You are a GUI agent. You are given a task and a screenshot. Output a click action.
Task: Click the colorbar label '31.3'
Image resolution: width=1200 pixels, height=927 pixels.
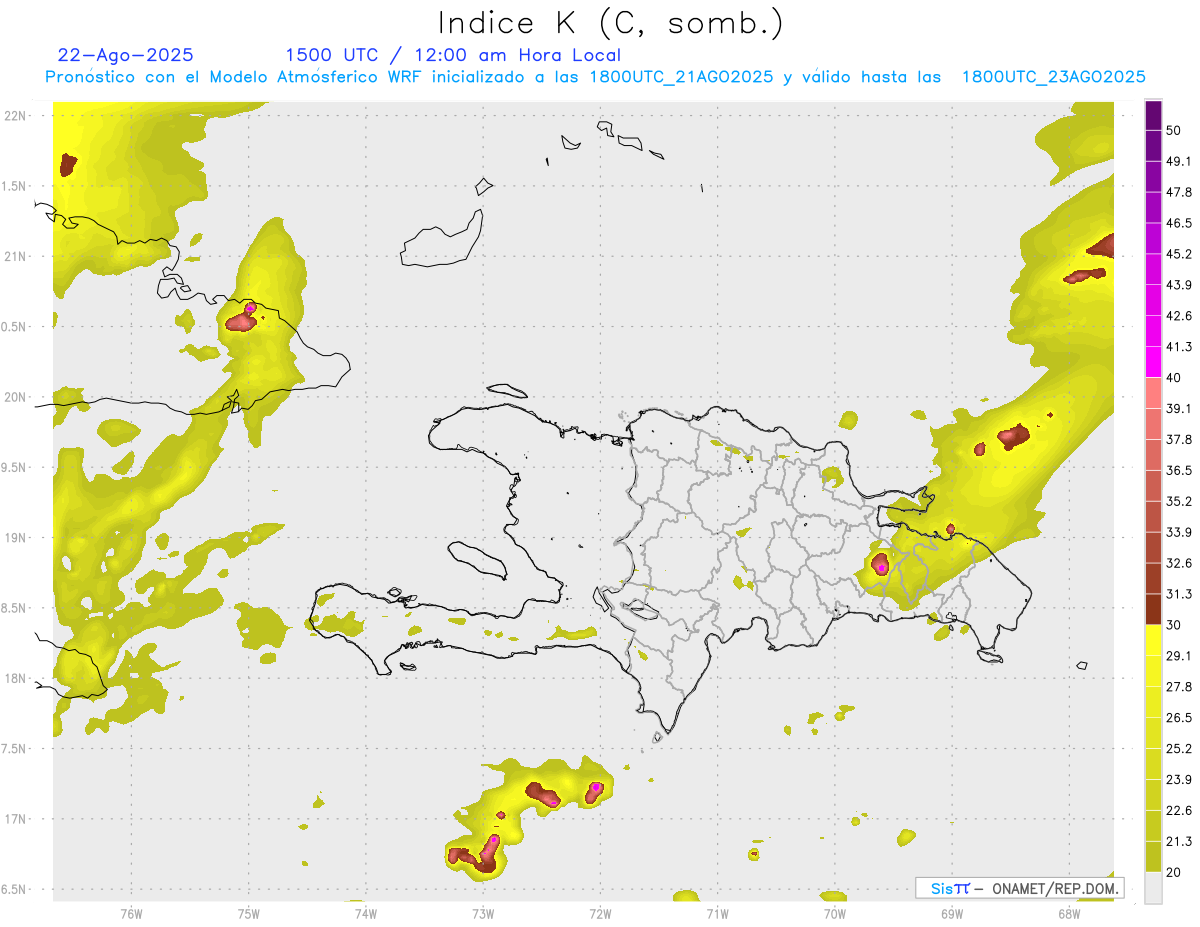tap(1179, 594)
